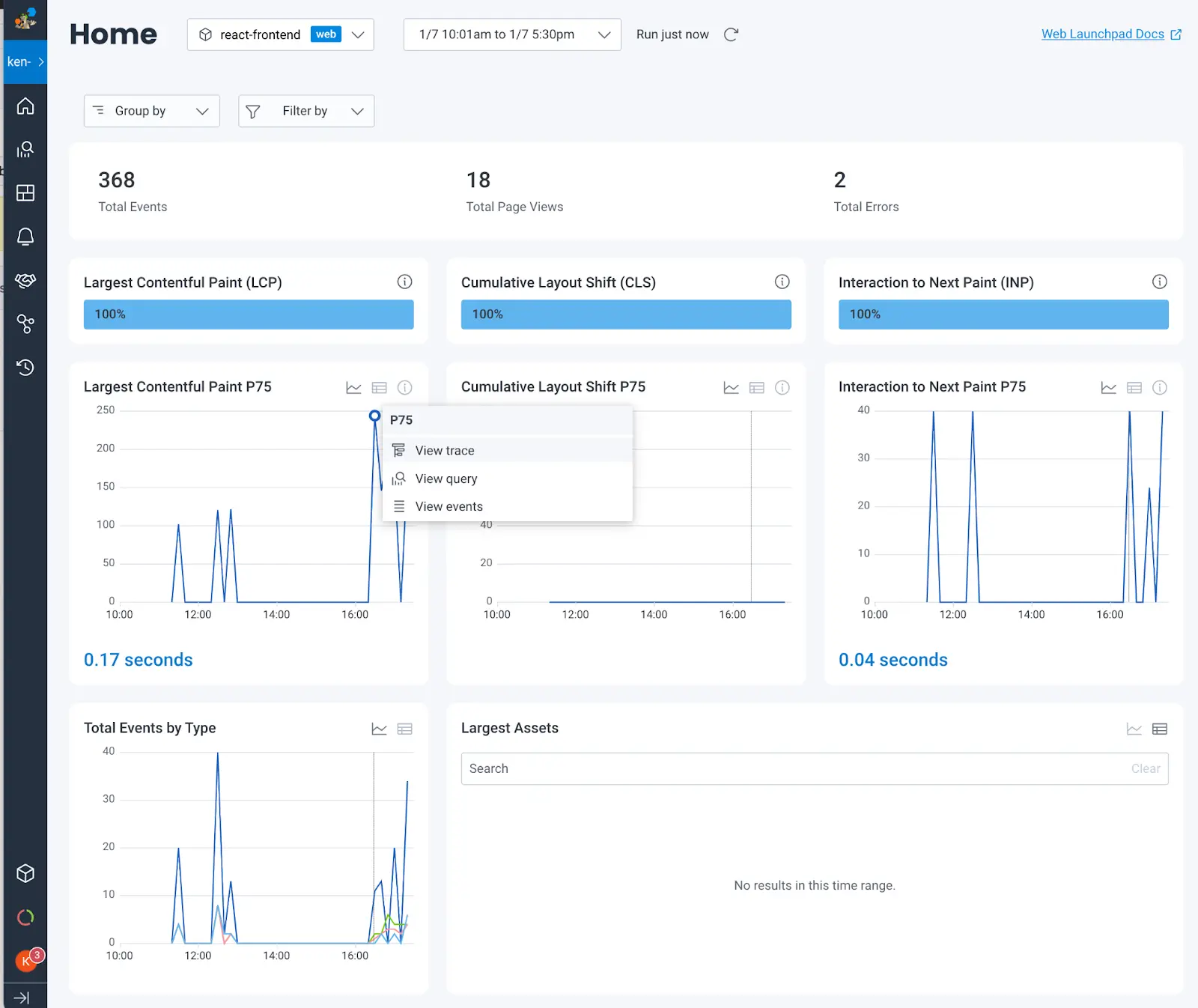Click the Largest Assets Search field

[x=794, y=768]
